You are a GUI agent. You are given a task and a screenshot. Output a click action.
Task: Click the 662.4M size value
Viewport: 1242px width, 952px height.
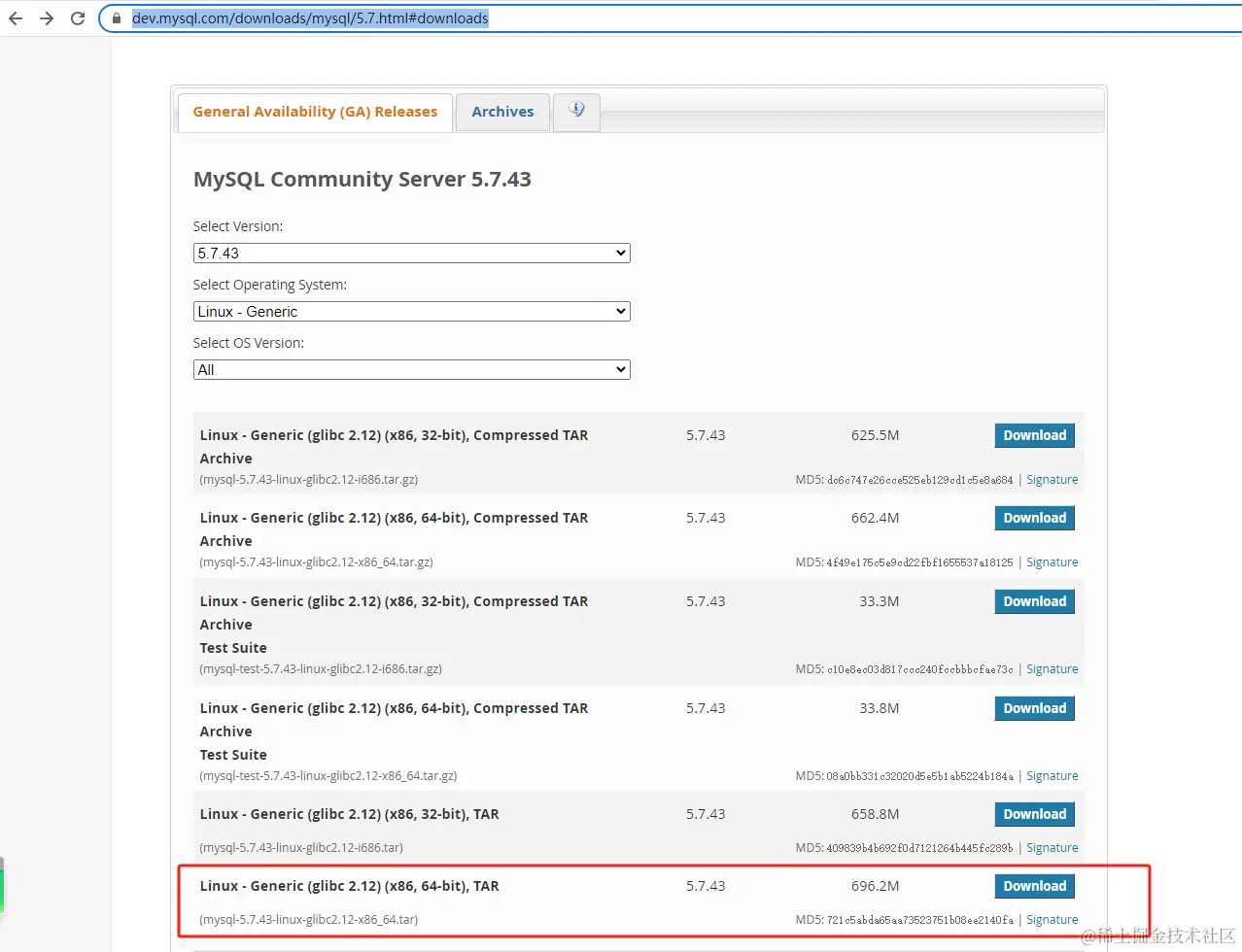(875, 518)
